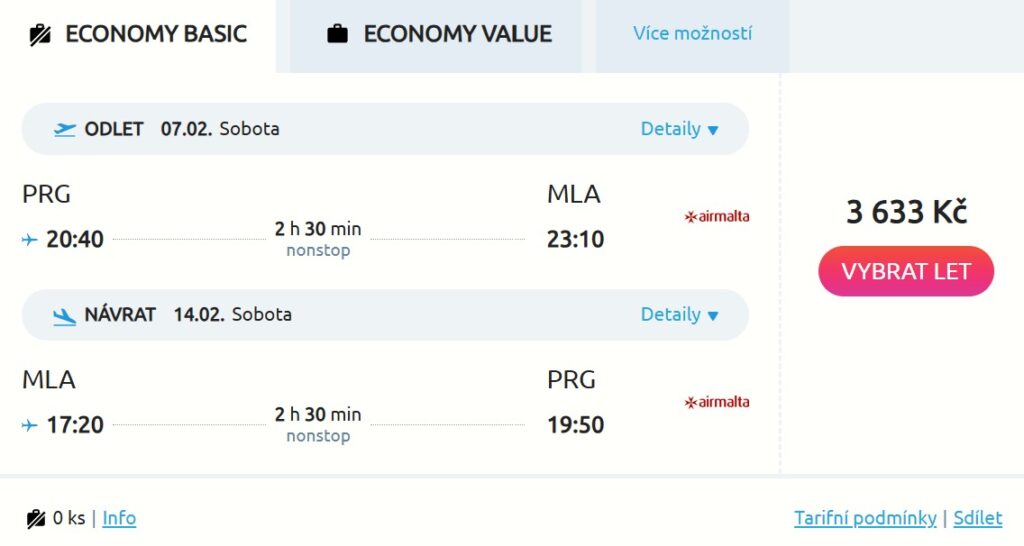Click the small plane icon next to 17:20

click(30, 426)
